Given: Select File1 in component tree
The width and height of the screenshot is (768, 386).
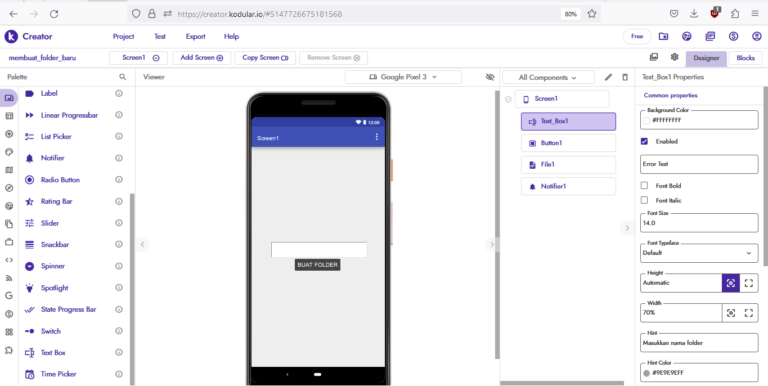Looking at the screenshot, I should 568,165.
